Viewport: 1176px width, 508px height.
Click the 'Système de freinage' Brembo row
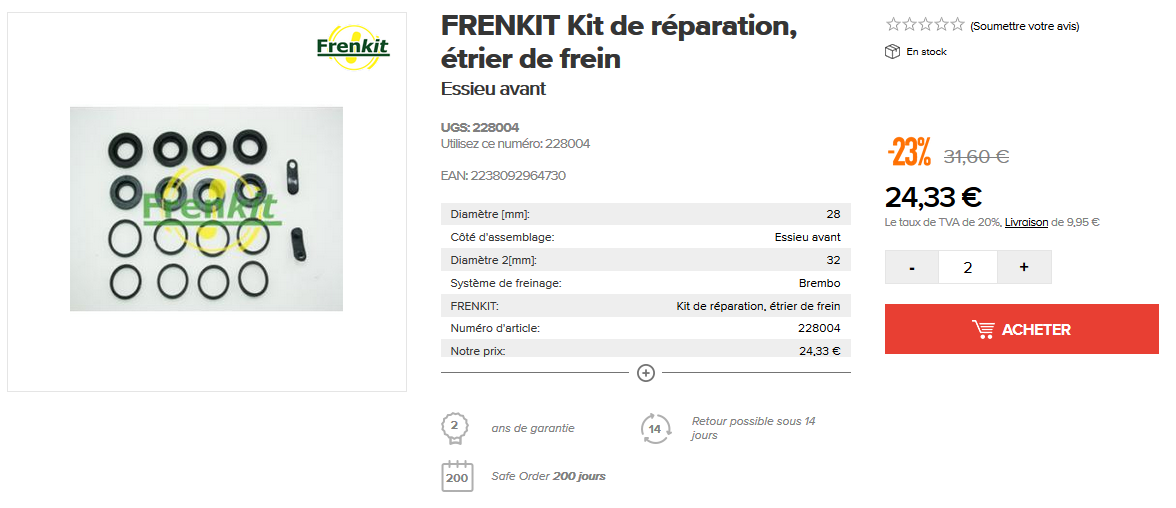coord(645,283)
